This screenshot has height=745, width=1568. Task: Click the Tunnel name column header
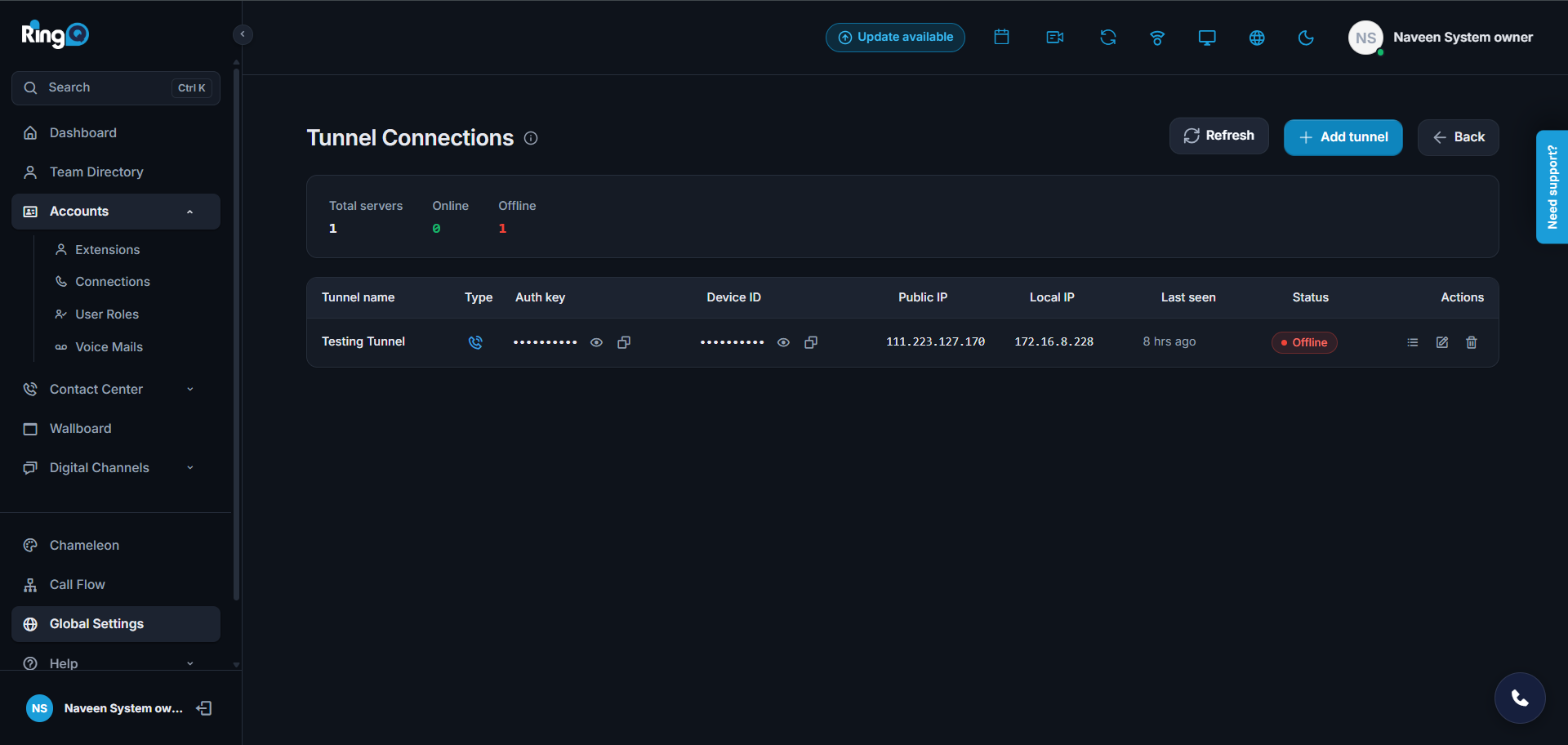pyautogui.click(x=358, y=297)
